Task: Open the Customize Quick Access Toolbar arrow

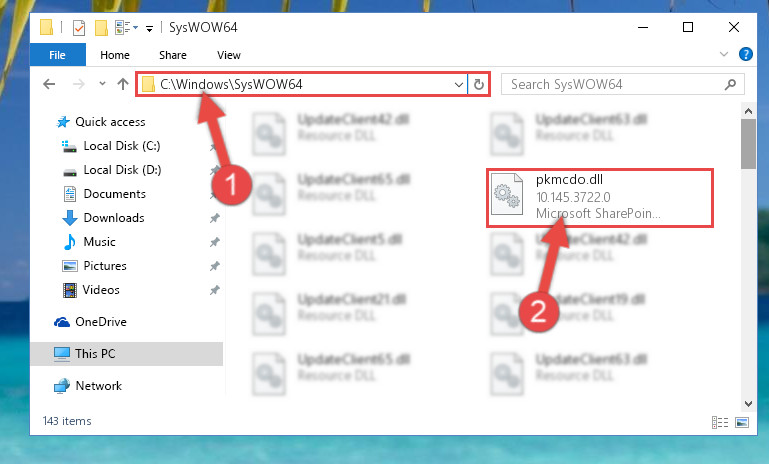Action: click(x=149, y=29)
